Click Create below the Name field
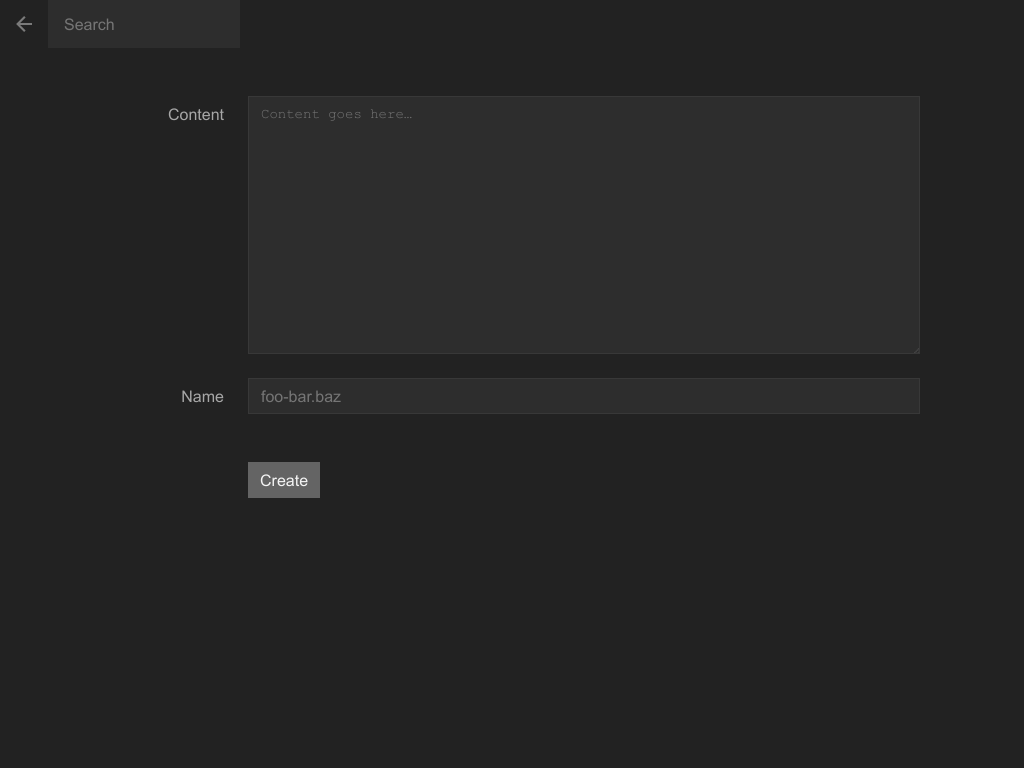Image resolution: width=1024 pixels, height=768 pixels. point(284,480)
